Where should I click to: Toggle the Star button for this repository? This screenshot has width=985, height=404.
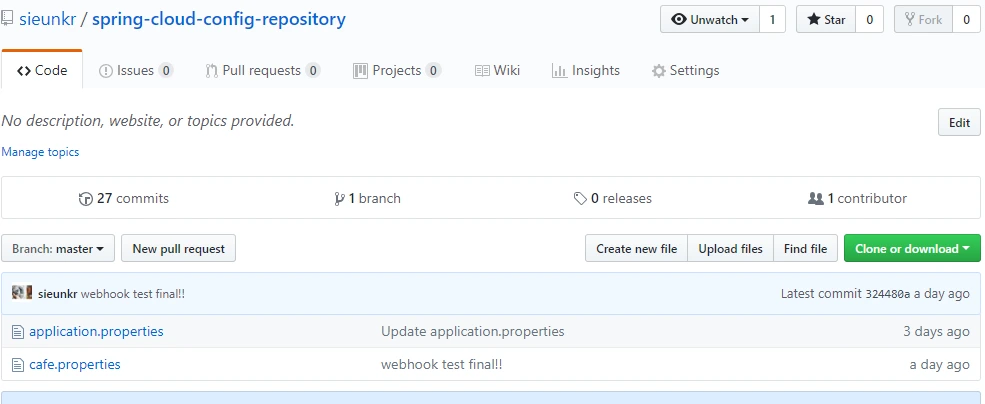click(x=826, y=20)
